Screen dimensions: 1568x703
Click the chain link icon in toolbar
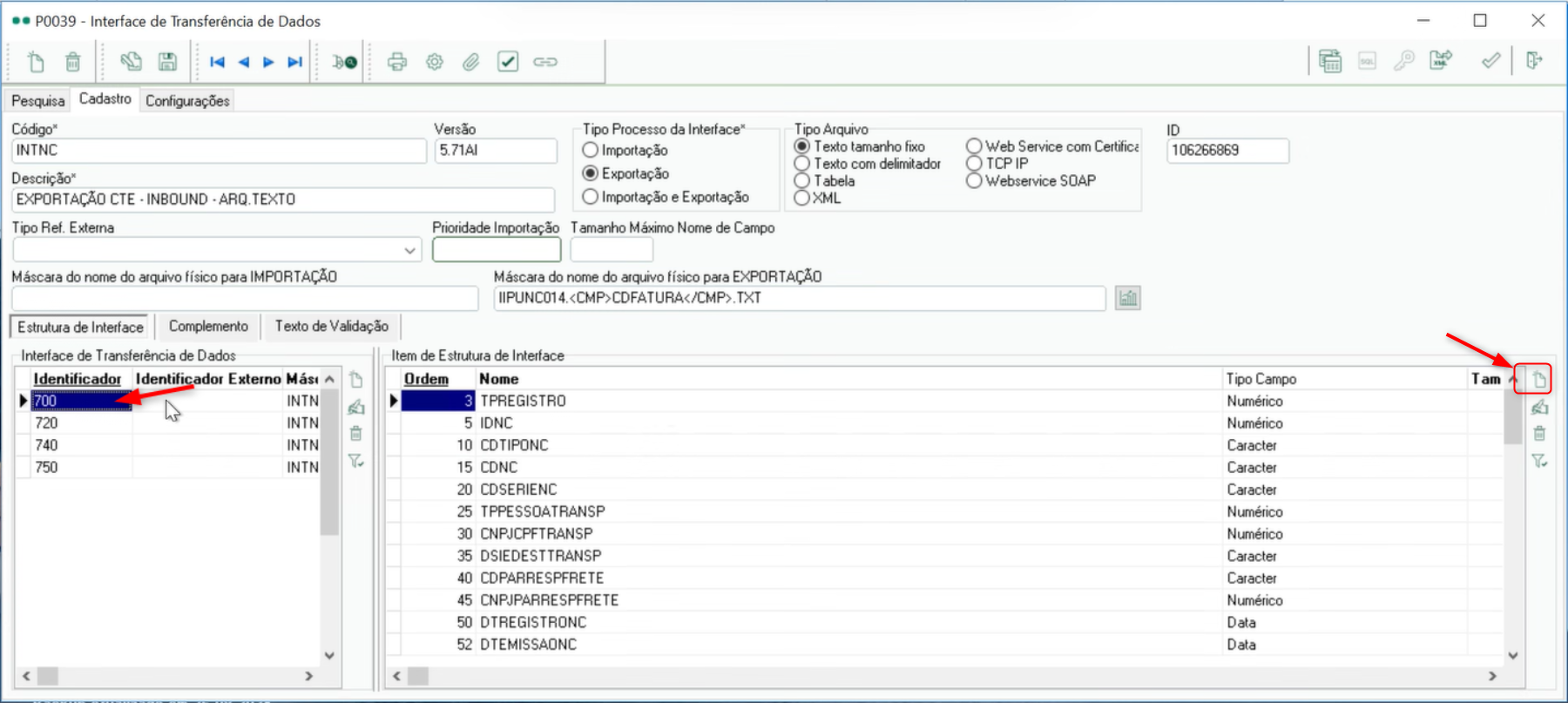pyautogui.click(x=545, y=62)
